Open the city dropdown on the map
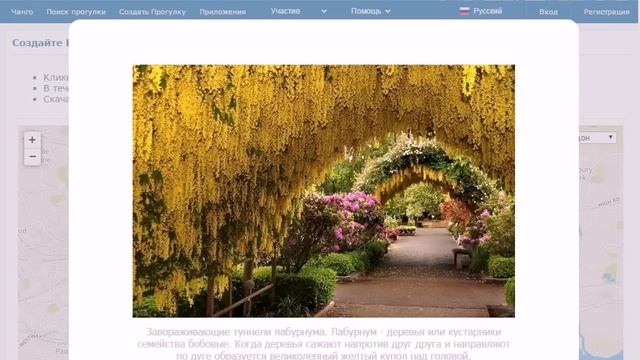 point(598,138)
